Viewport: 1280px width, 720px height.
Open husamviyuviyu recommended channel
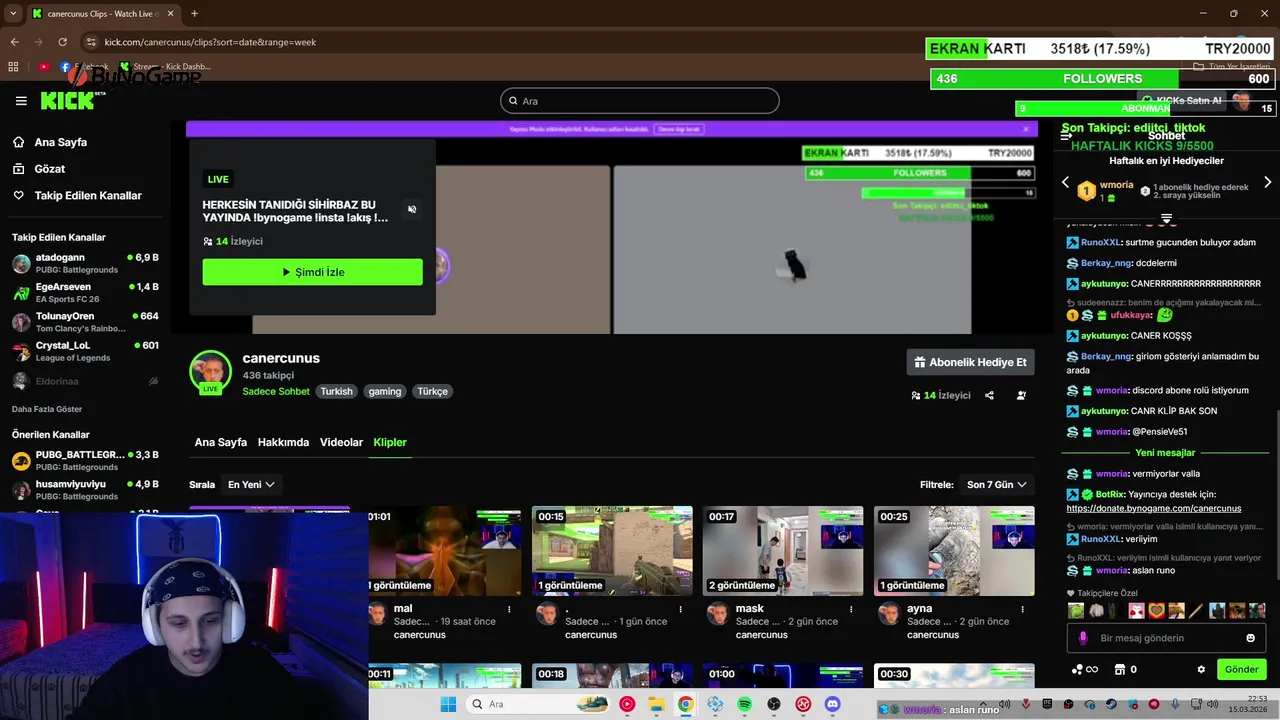[85, 490]
